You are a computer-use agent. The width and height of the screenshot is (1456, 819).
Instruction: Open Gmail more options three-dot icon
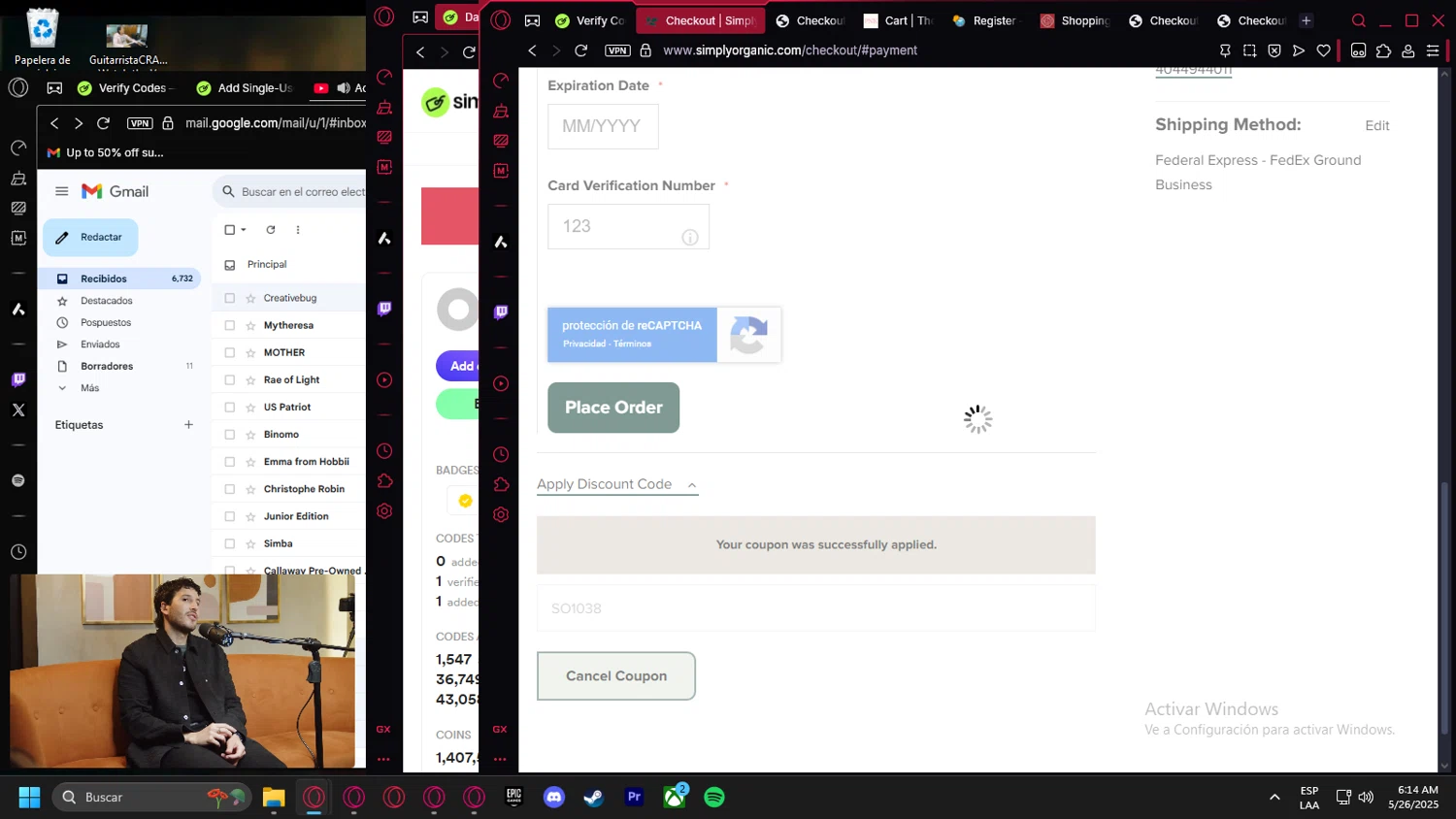(x=298, y=230)
